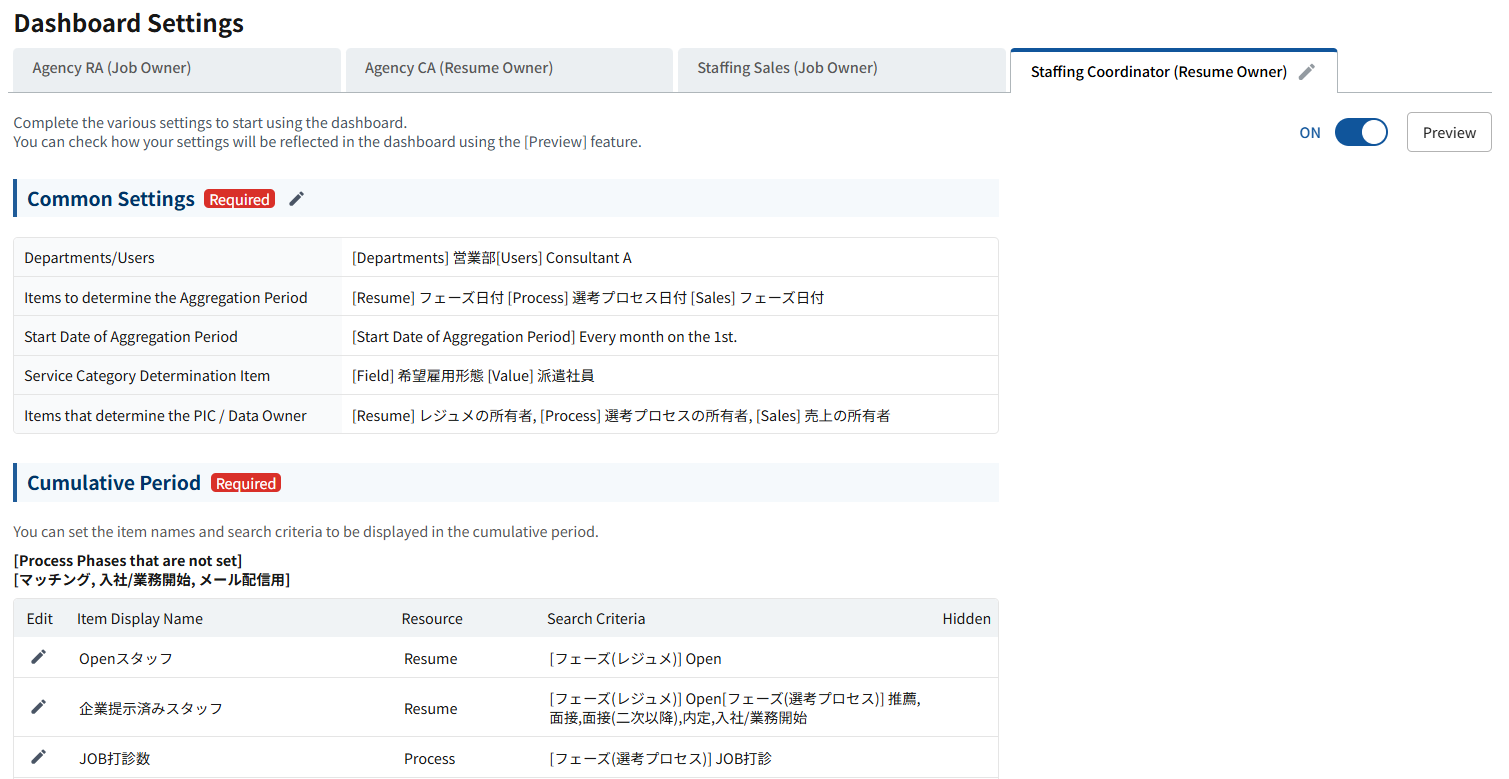Click Items that determine the PIC row

point(505,415)
